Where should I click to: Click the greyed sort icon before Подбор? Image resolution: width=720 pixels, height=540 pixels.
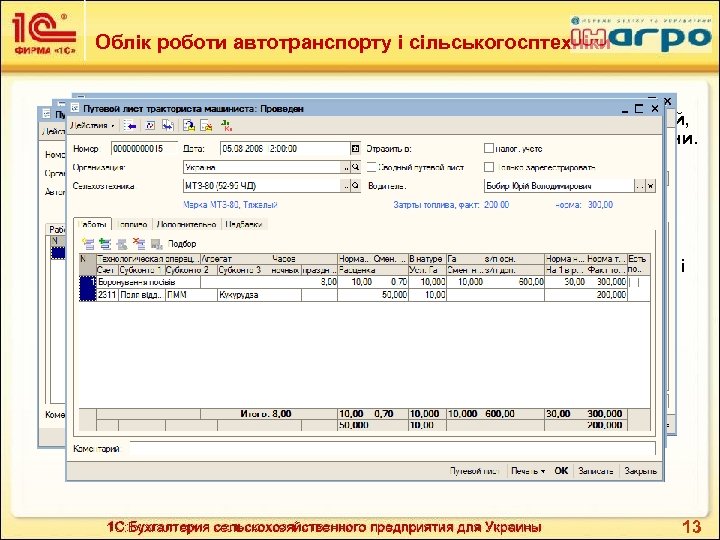pos(157,244)
